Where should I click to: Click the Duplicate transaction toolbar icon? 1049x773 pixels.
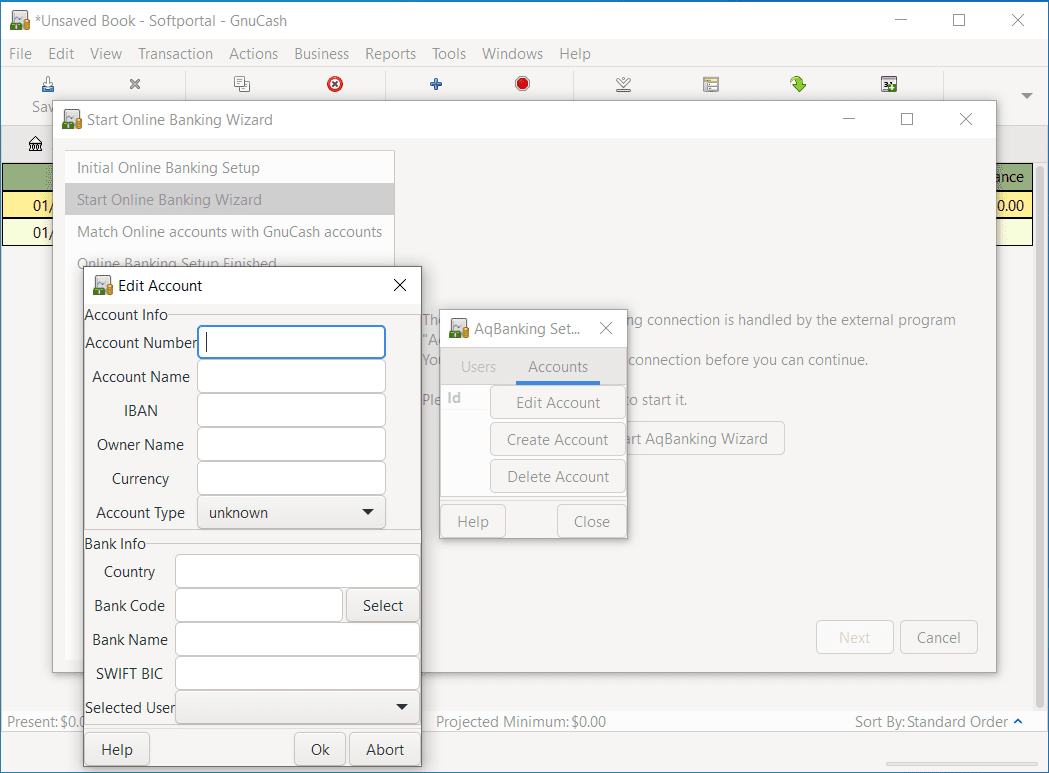pyautogui.click(x=242, y=84)
